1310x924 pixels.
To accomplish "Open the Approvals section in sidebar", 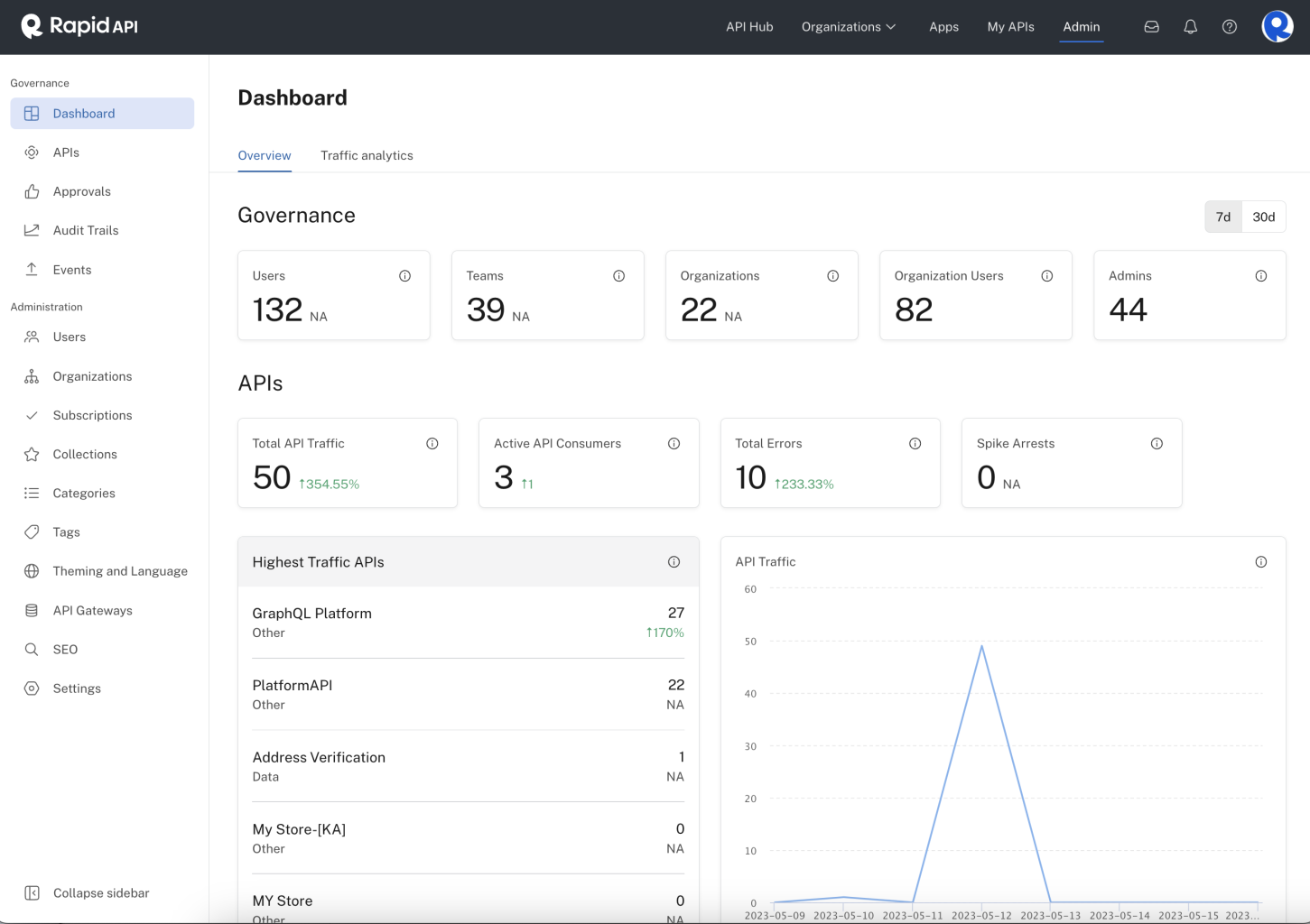I will 80,190.
